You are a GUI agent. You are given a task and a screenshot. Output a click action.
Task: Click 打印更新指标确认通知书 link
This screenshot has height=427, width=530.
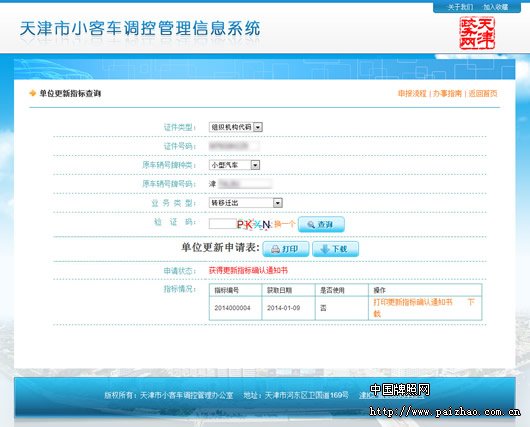(413, 302)
